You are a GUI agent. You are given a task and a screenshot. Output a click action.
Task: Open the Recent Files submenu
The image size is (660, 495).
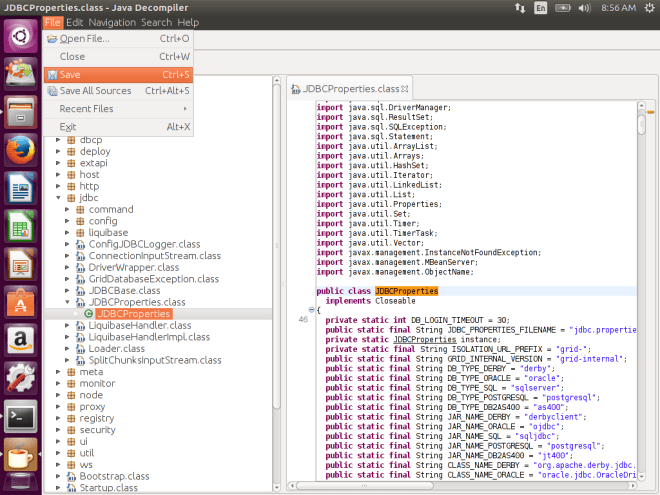pyautogui.click(x=86, y=109)
